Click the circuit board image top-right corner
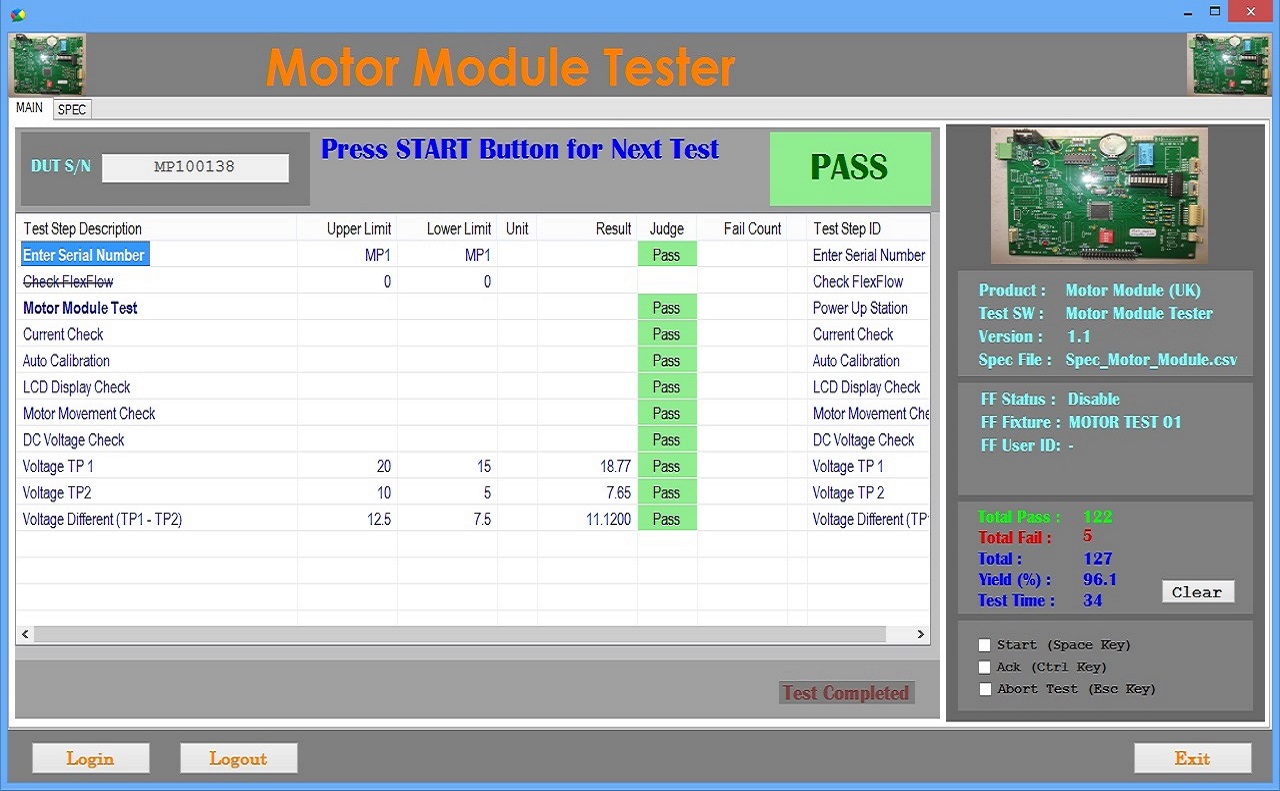Viewport: 1280px width, 791px height. 1229,63
